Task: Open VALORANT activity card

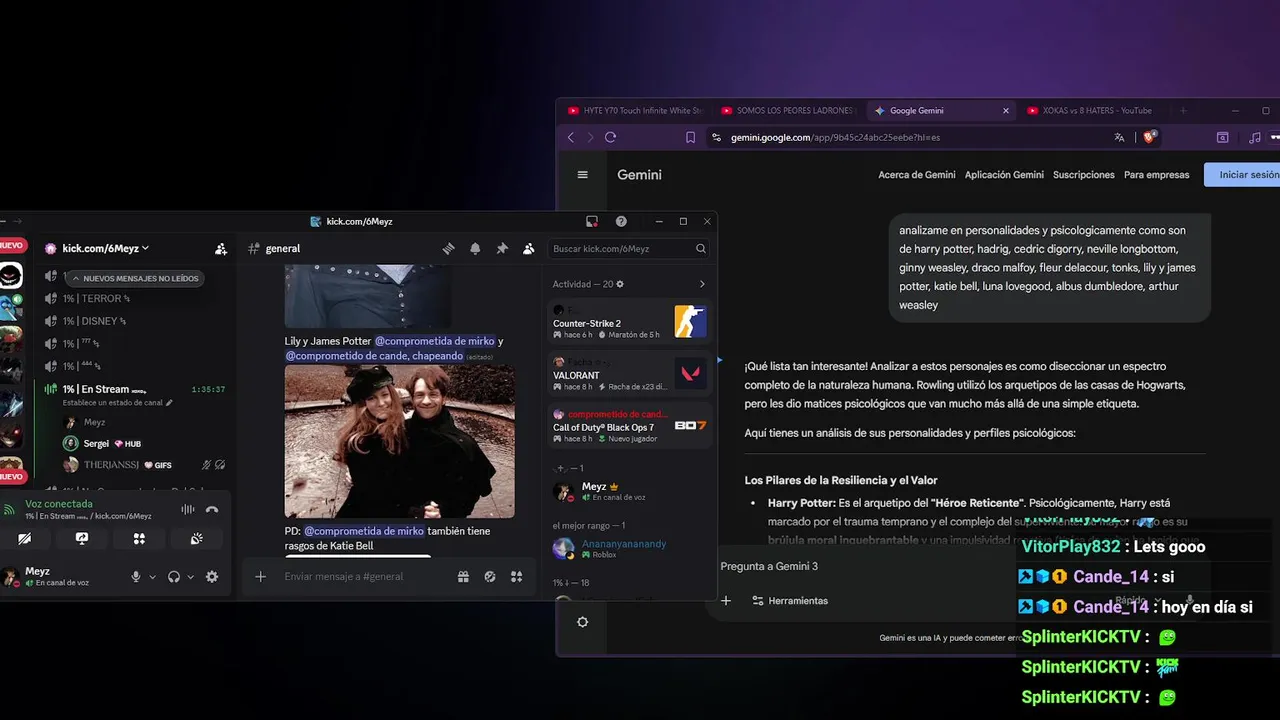Action: [631, 374]
